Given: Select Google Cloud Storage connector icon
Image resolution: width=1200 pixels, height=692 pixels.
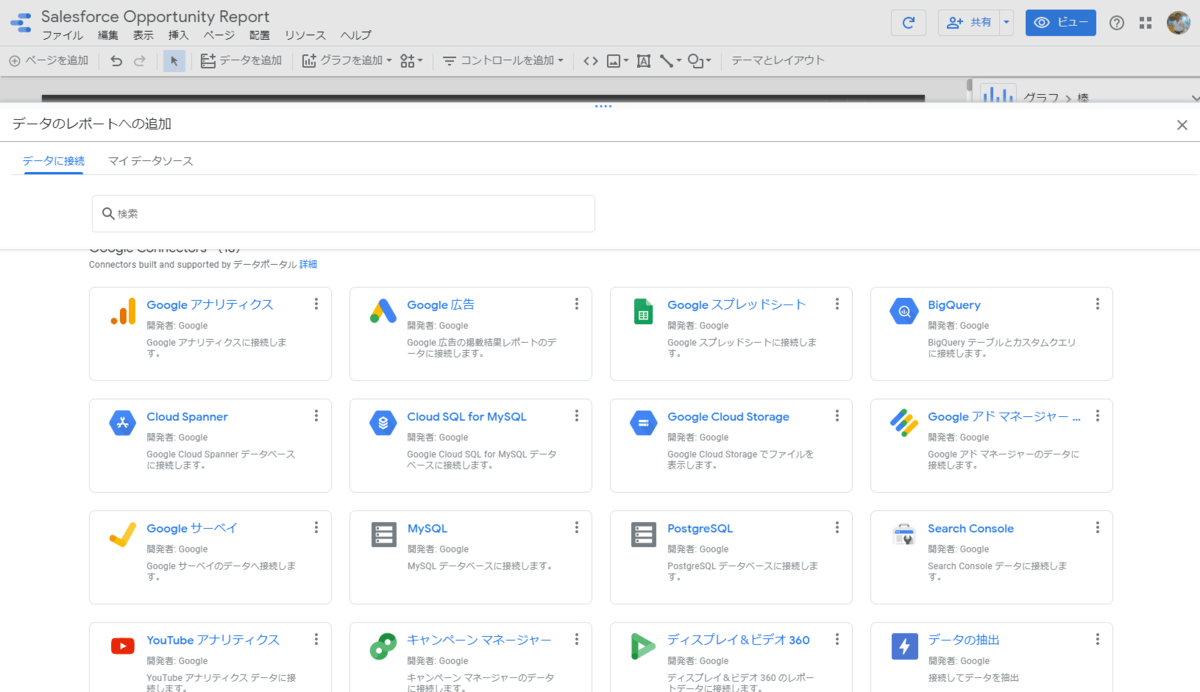Looking at the screenshot, I should 643,424.
